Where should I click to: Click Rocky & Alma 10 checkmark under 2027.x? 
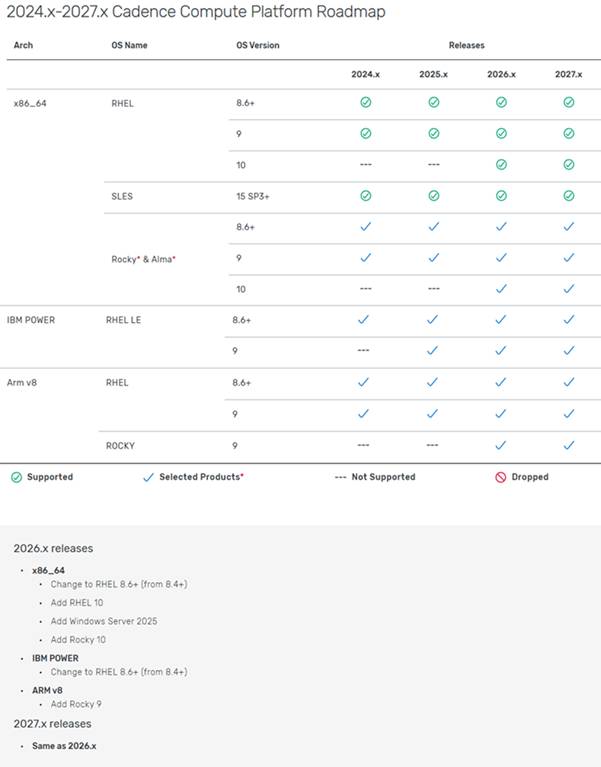point(569,289)
